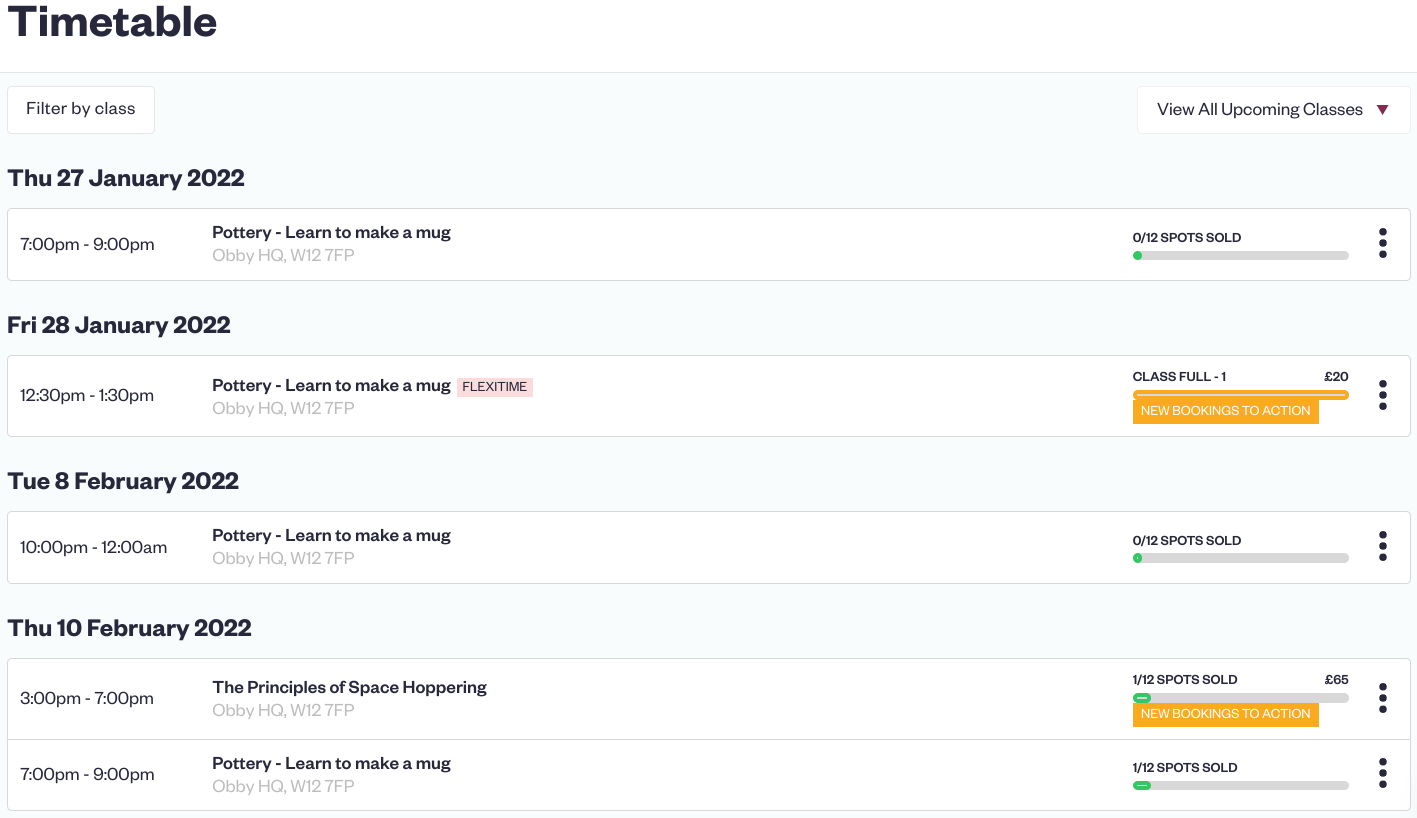Open options menu for Thu 27 January pottery class
The image size is (1417, 818).
[1382, 243]
